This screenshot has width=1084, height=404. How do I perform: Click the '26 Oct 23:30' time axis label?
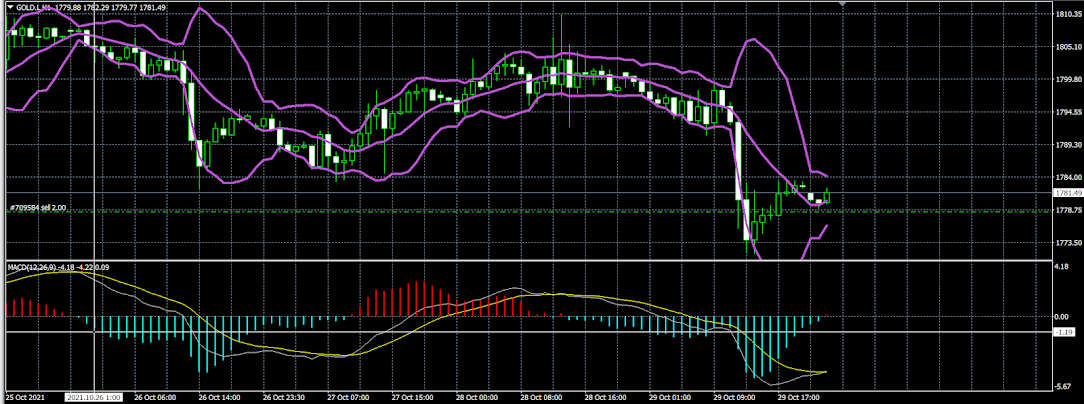[283, 398]
